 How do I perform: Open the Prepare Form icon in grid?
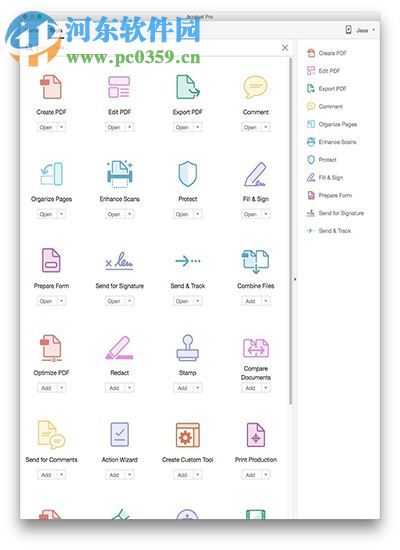[x=51, y=260]
